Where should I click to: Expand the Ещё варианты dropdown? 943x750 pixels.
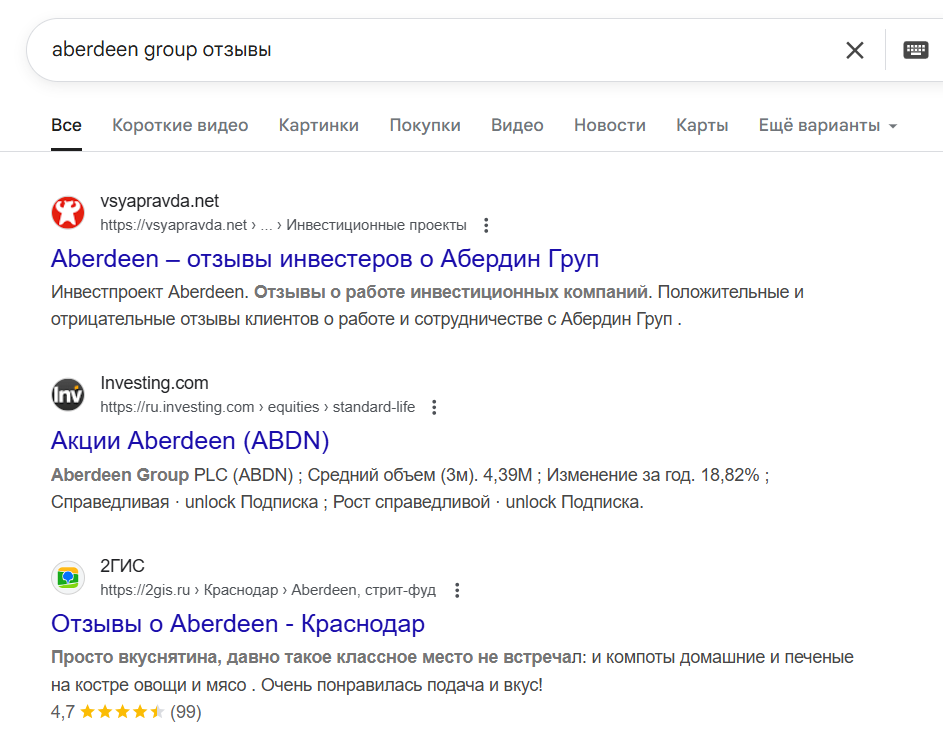[x=828, y=125]
